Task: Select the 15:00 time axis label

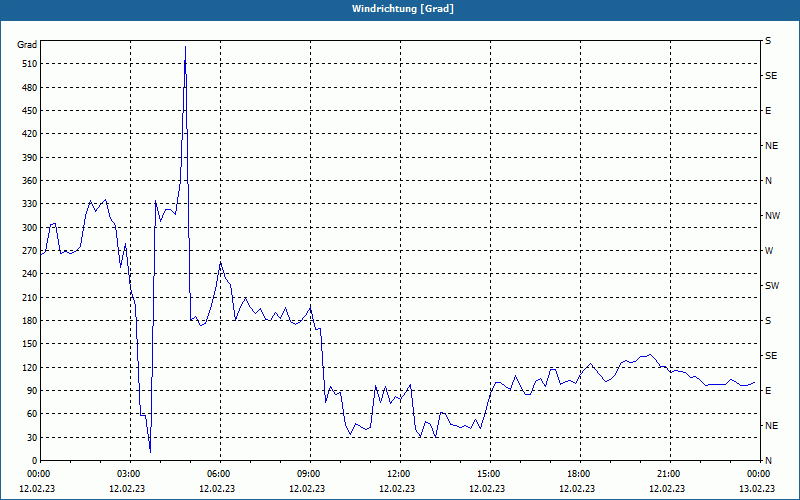Action: 487,474
